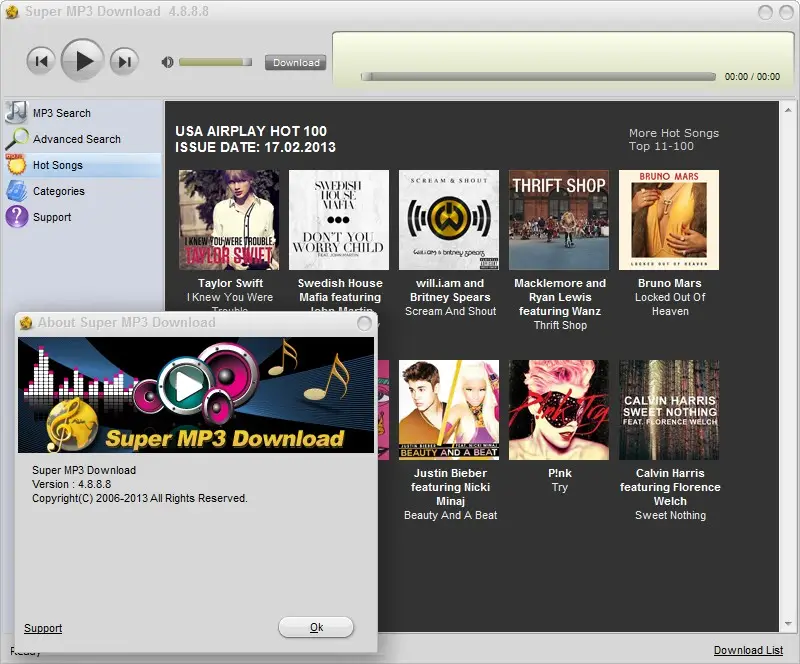This screenshot has width=800, height=664.
Task: Select the P!nk Try album cover
Action: click(x=559, y=410)
